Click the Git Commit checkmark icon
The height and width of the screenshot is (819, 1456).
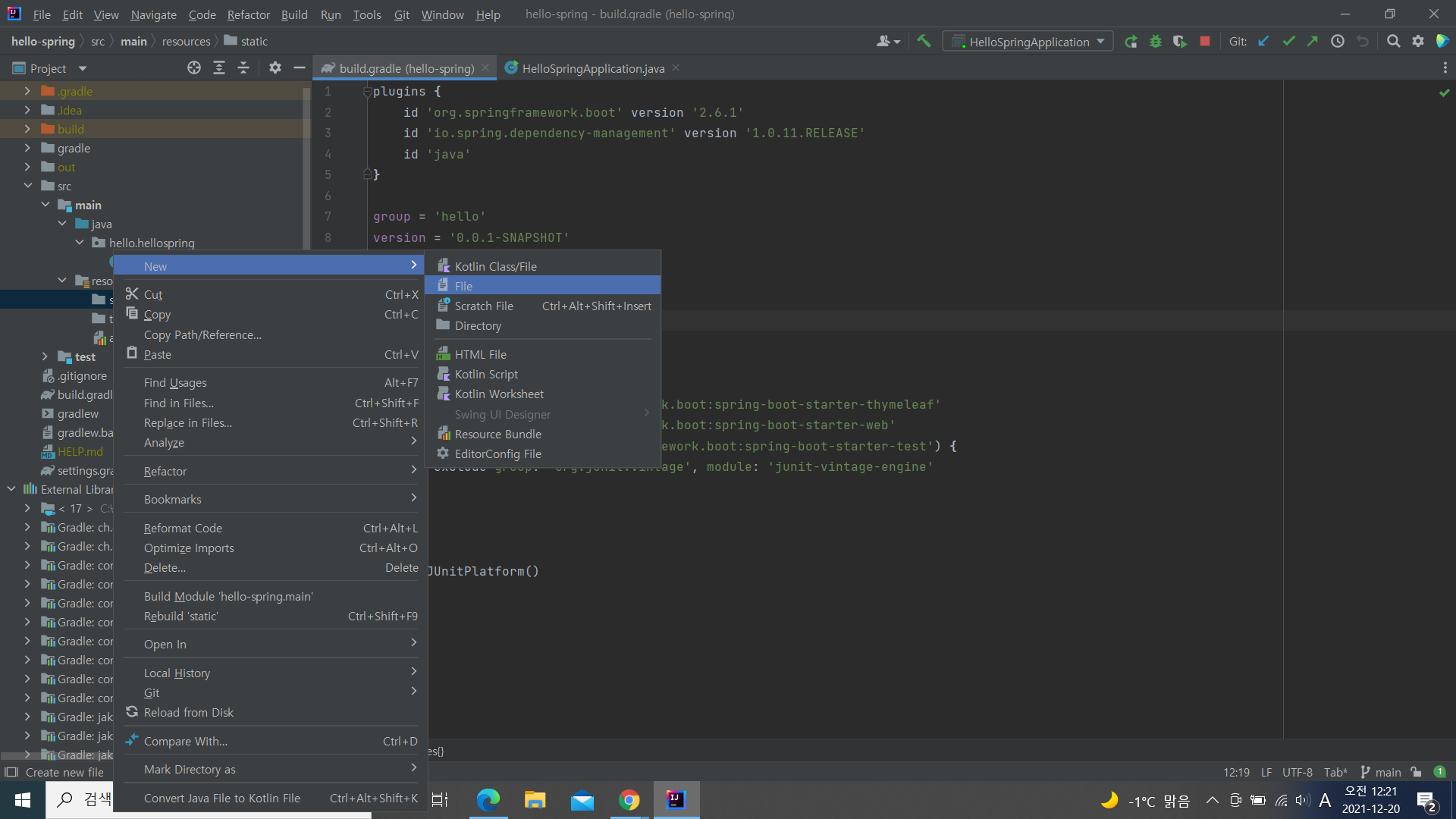pyautogui.click(x=1288, y=42)
